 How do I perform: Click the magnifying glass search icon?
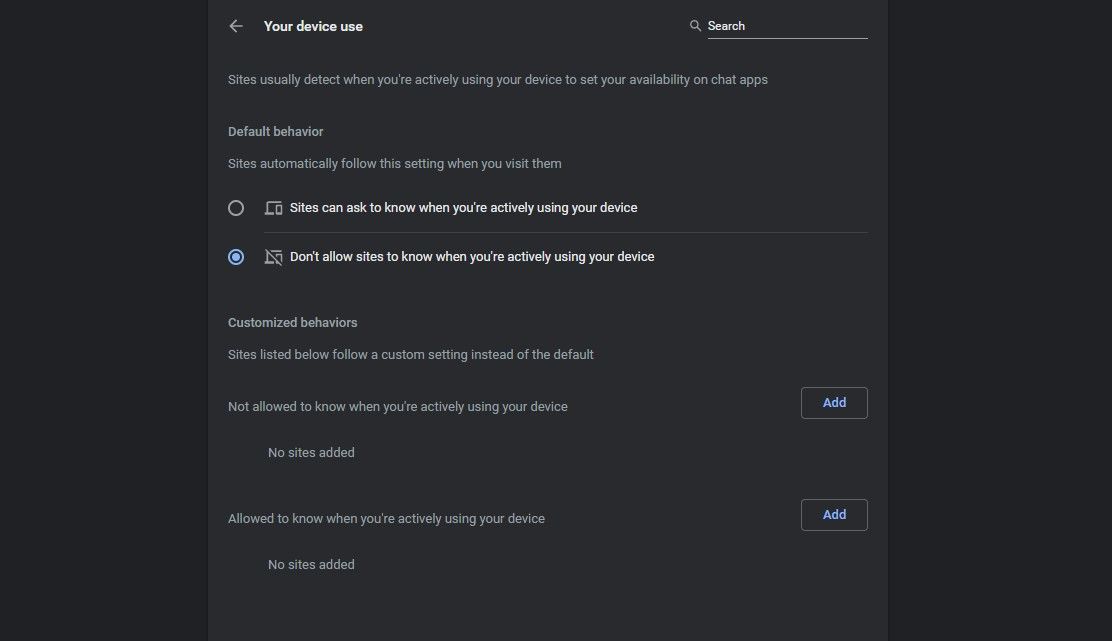tap(695, 26)
